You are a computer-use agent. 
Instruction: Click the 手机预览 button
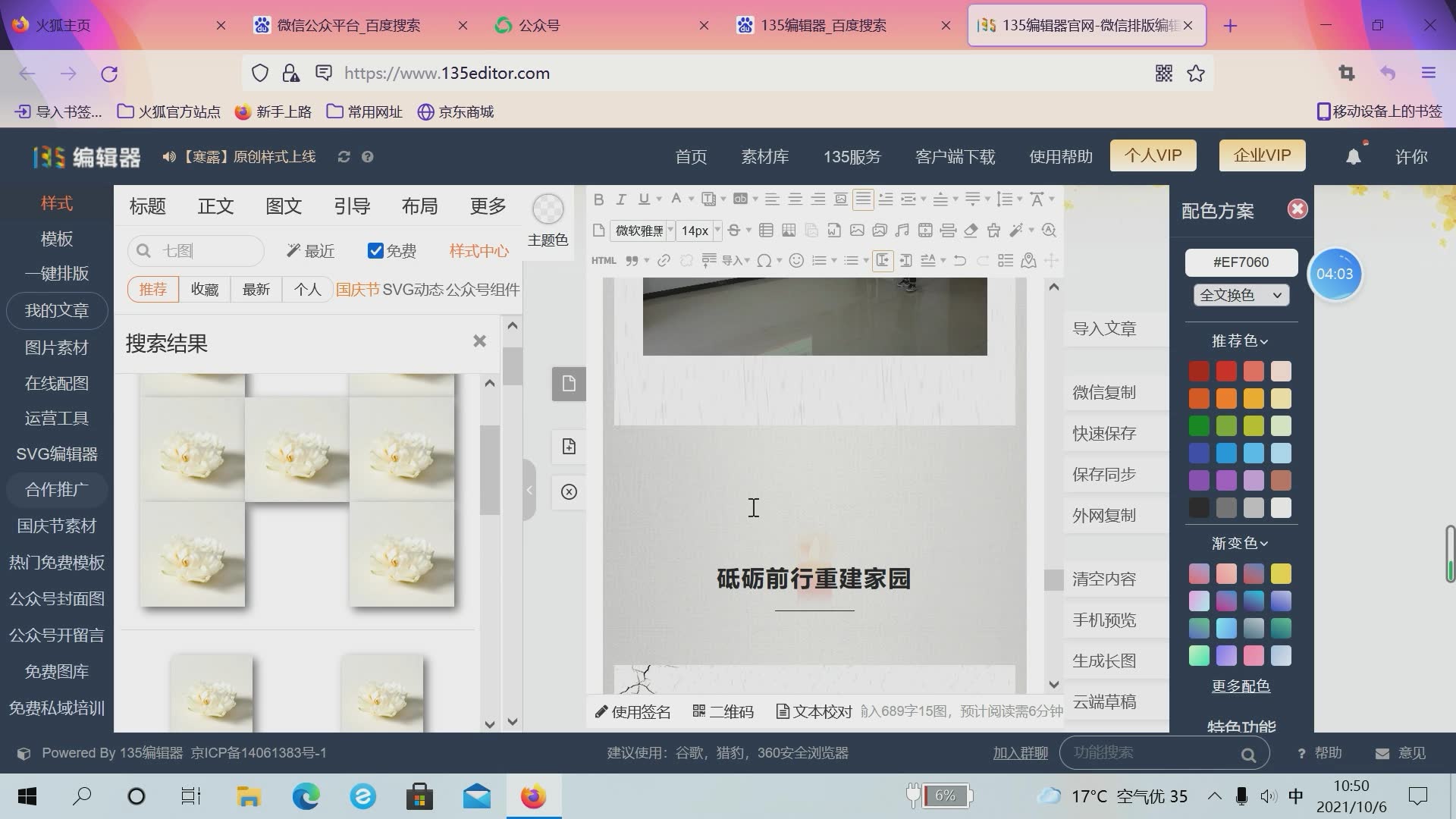[x=1104, y=620]
